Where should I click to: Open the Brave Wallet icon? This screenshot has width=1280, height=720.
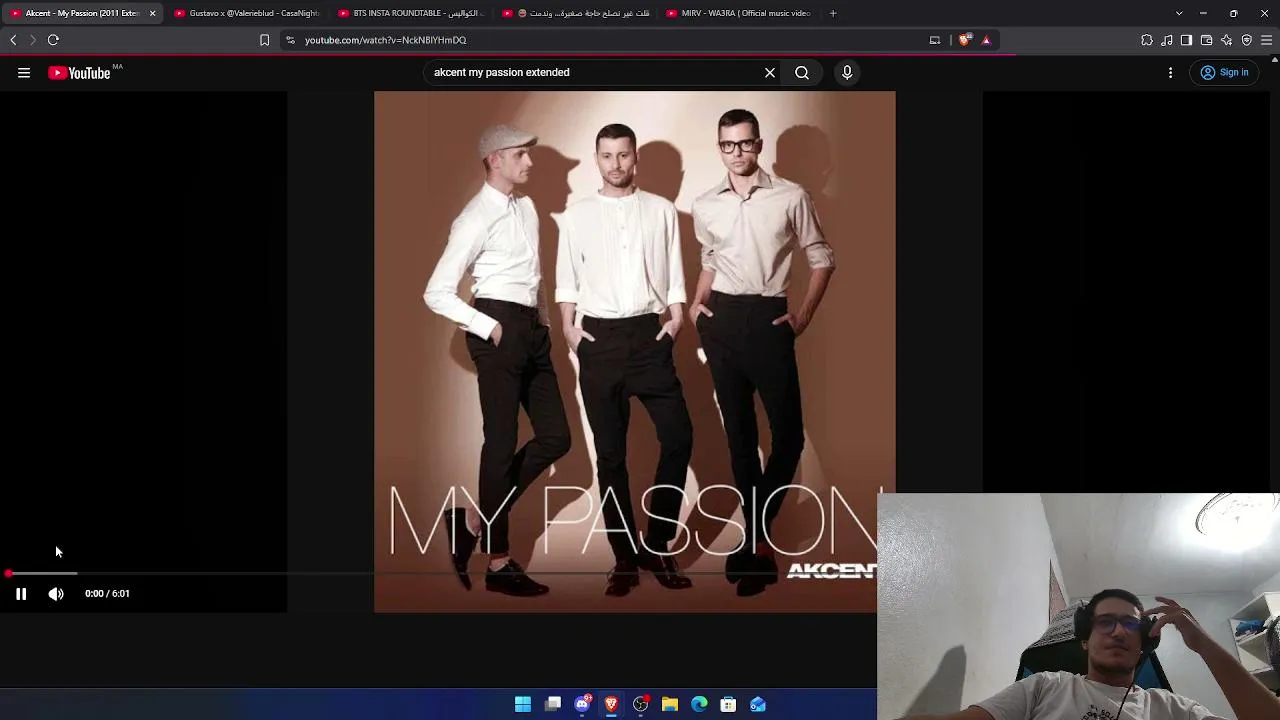tap(1206, 40)
